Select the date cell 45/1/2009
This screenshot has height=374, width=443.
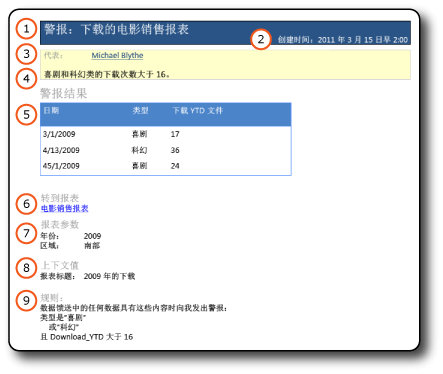coord(61,166)
